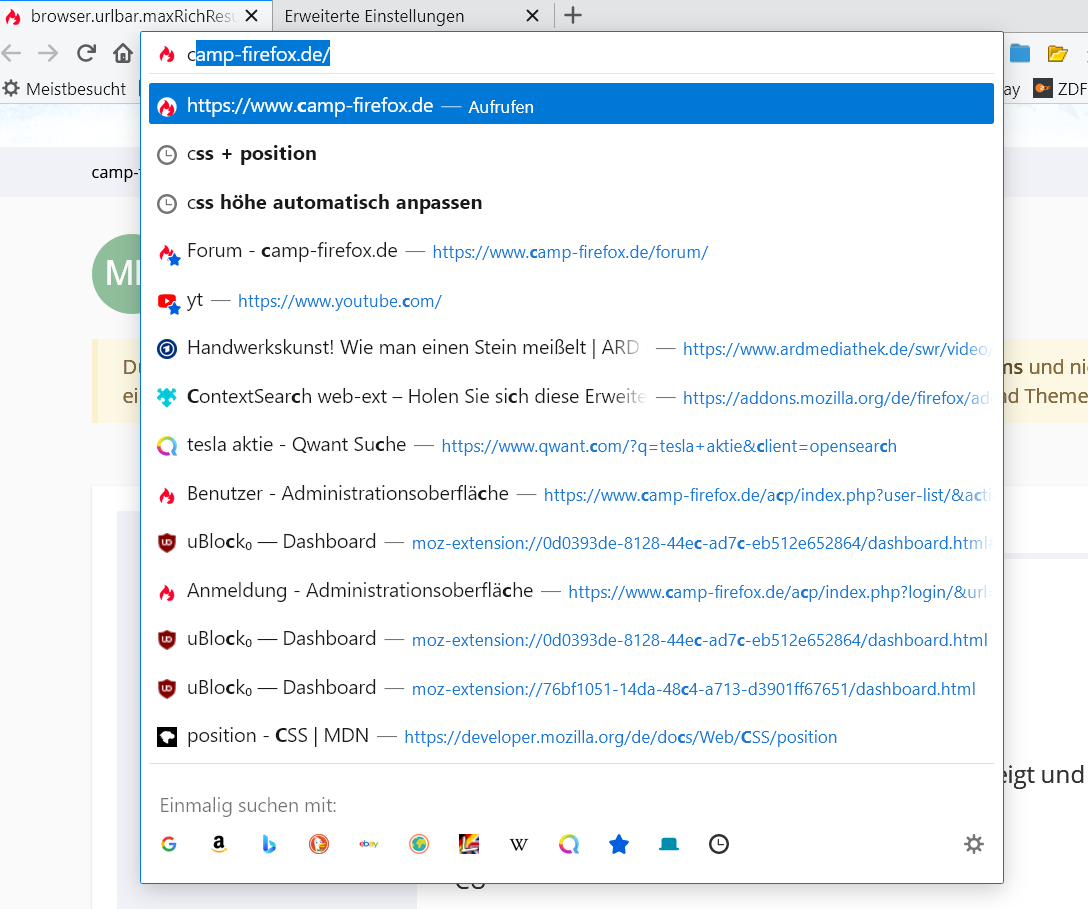The image size is (1088, 909).
Task: Open 'position - CSS | MDN' result
Action: tap(277, 736)
